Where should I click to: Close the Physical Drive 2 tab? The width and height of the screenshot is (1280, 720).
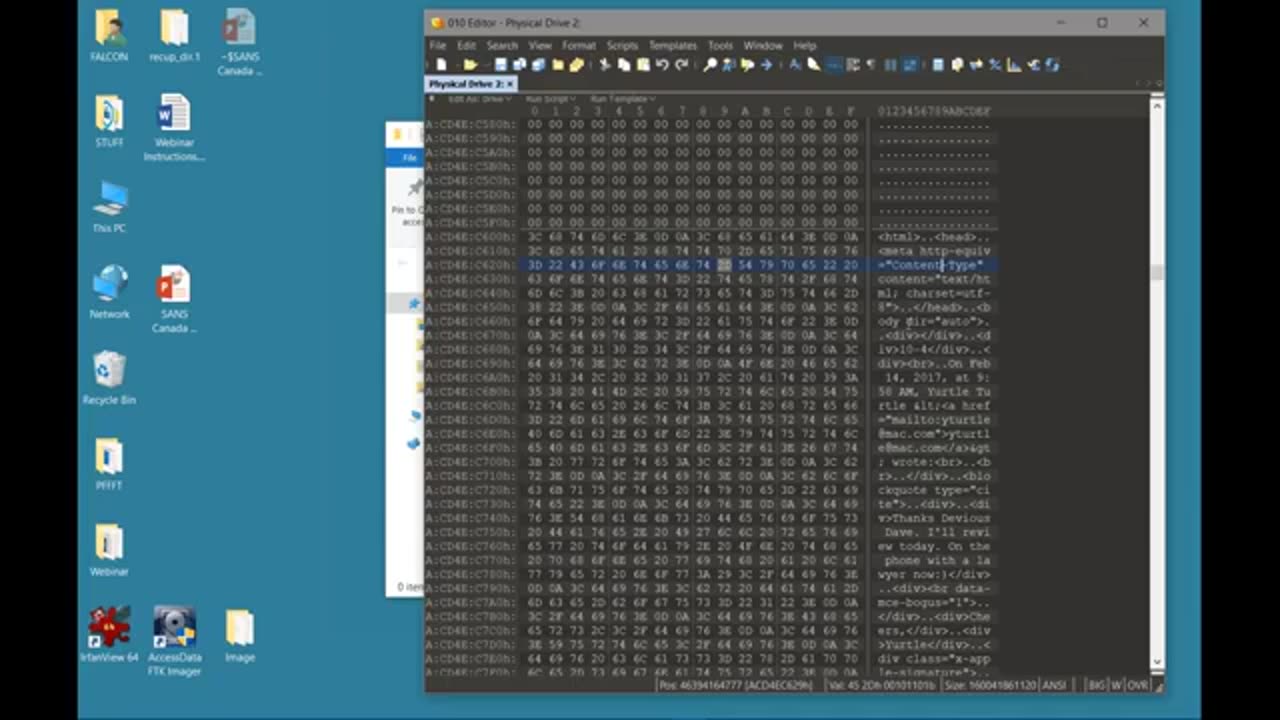click(509, 84)
